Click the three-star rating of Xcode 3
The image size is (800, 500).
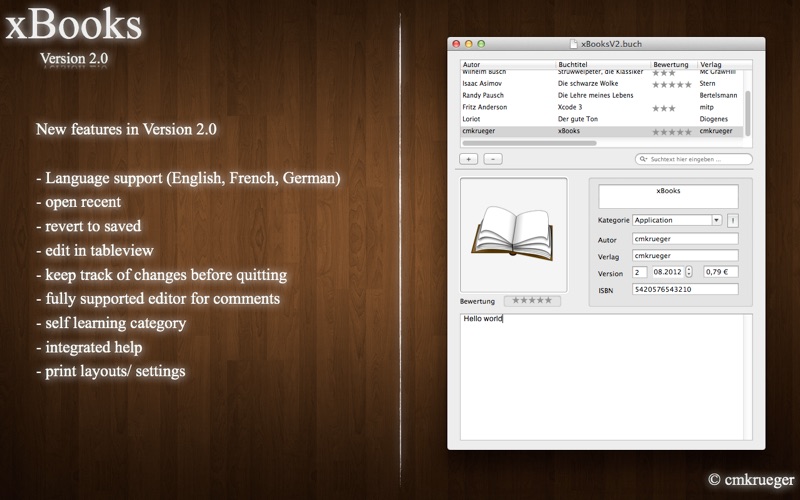[664, 108]
